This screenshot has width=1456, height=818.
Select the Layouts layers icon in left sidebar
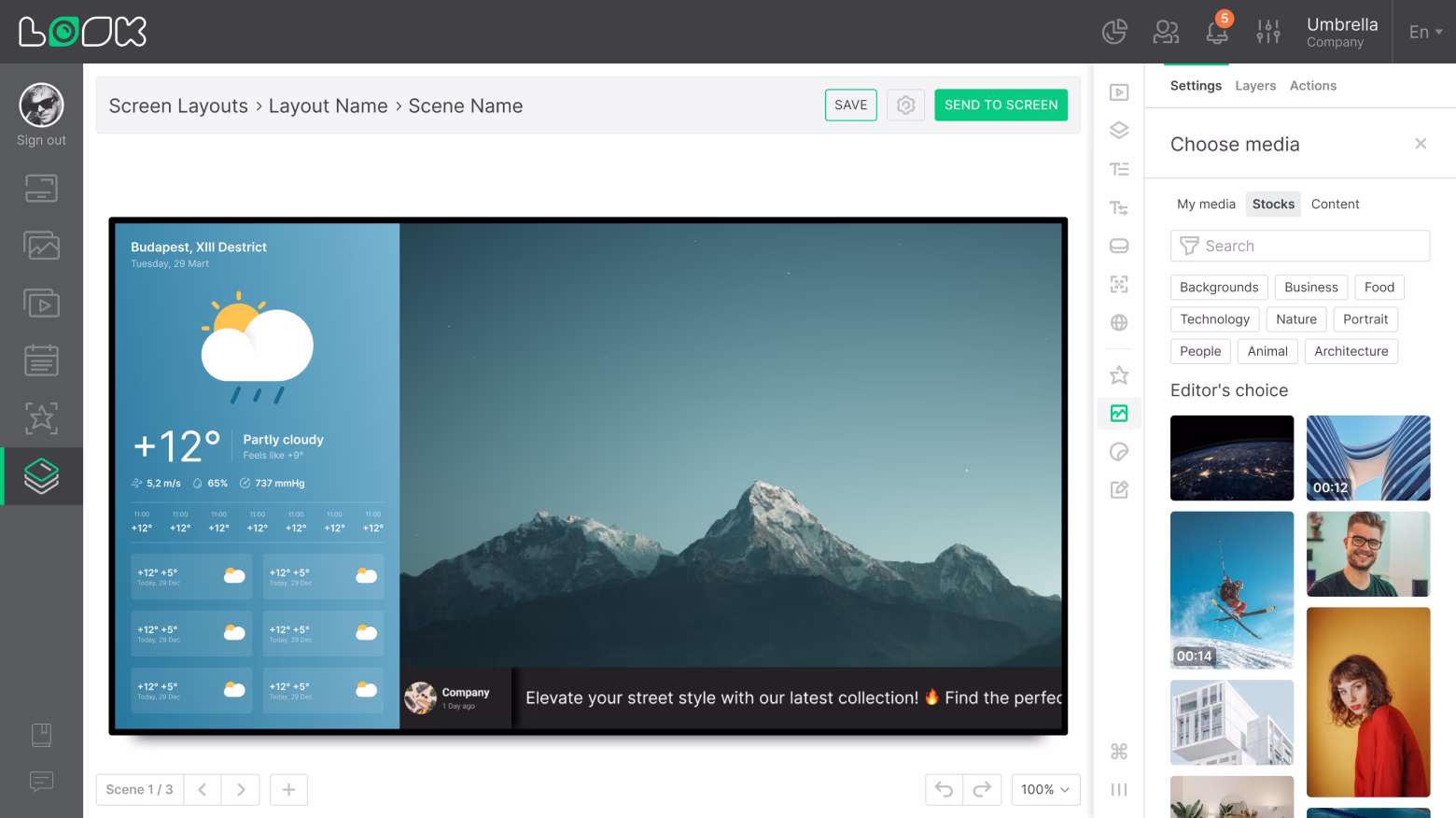pos(41,476)
